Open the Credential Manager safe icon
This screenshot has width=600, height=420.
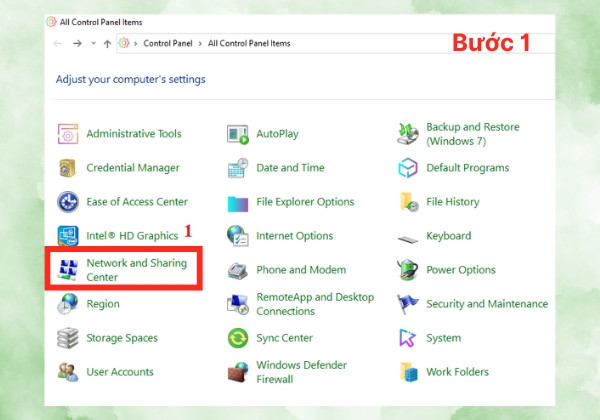pos(68,168)
